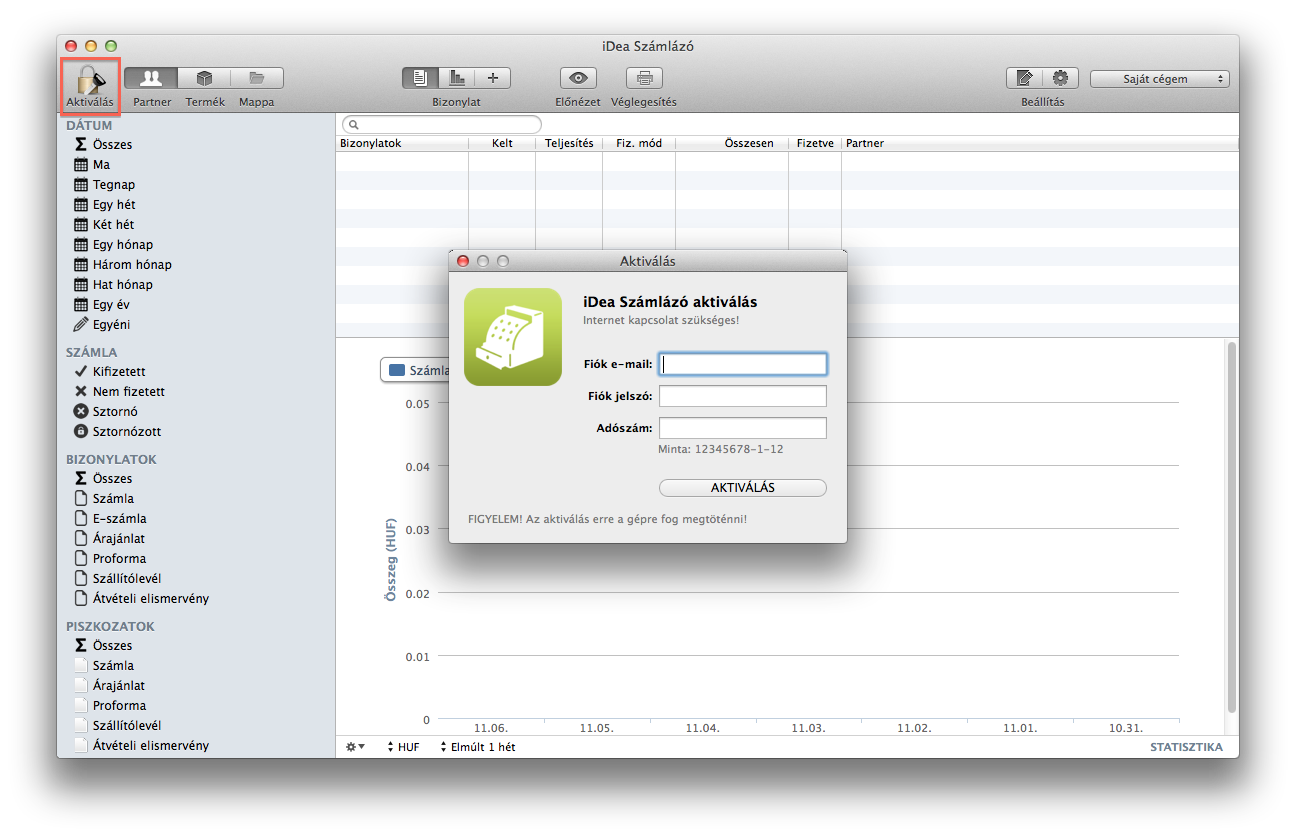Screen dimensions: 1296x837
Task: Sort by Kelt column header
Action: pyautogui.click(x=502, y=144)
